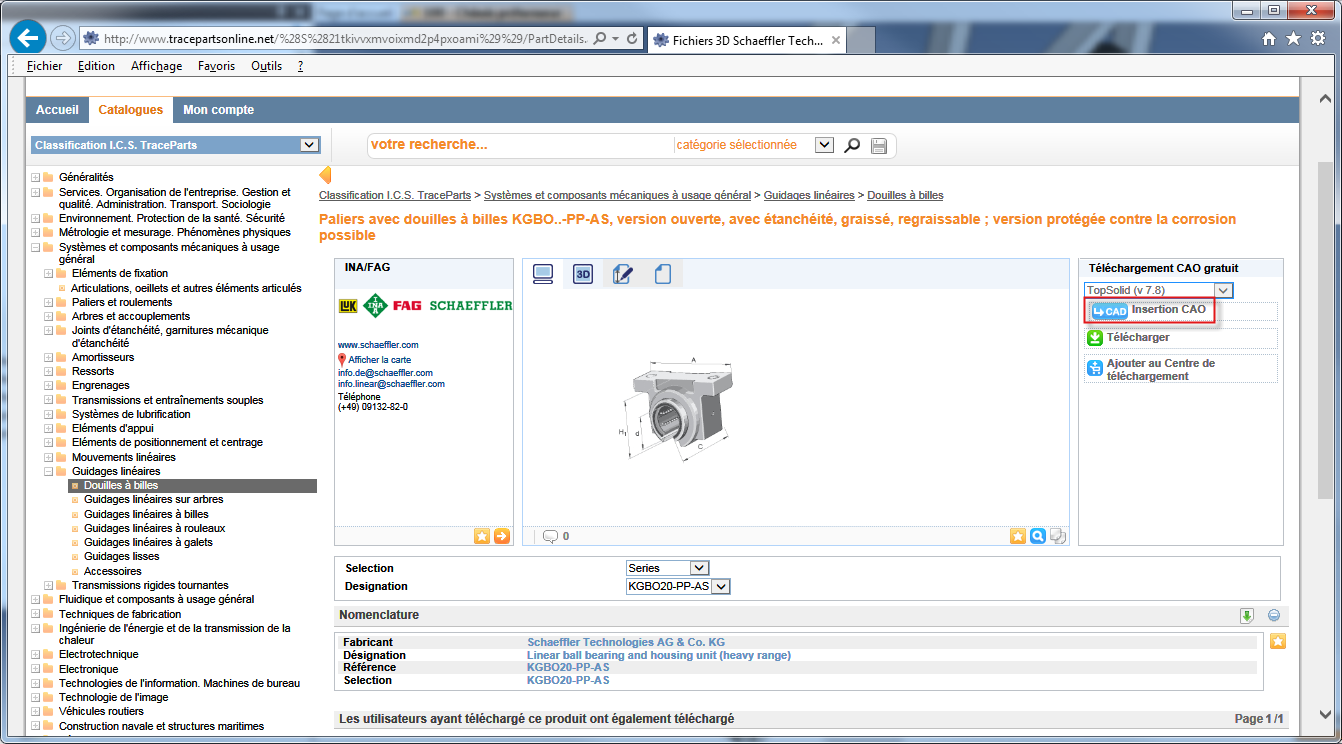Click the floppy disk save-search icon
Image resolution: width=1342 pixels, height=744 pixels.
pyautogui.click(x=878, y=146)
